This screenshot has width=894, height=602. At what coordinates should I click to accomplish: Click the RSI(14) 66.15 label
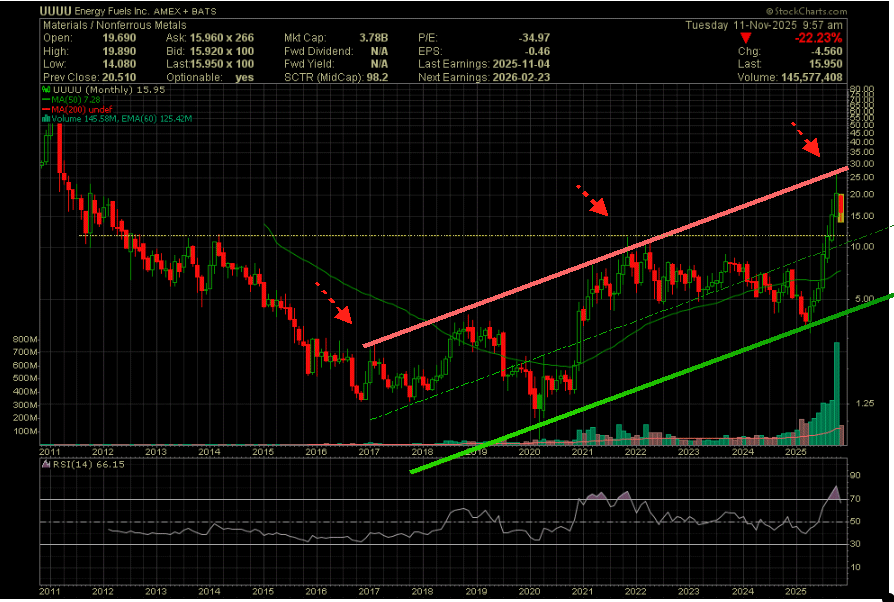88,465
